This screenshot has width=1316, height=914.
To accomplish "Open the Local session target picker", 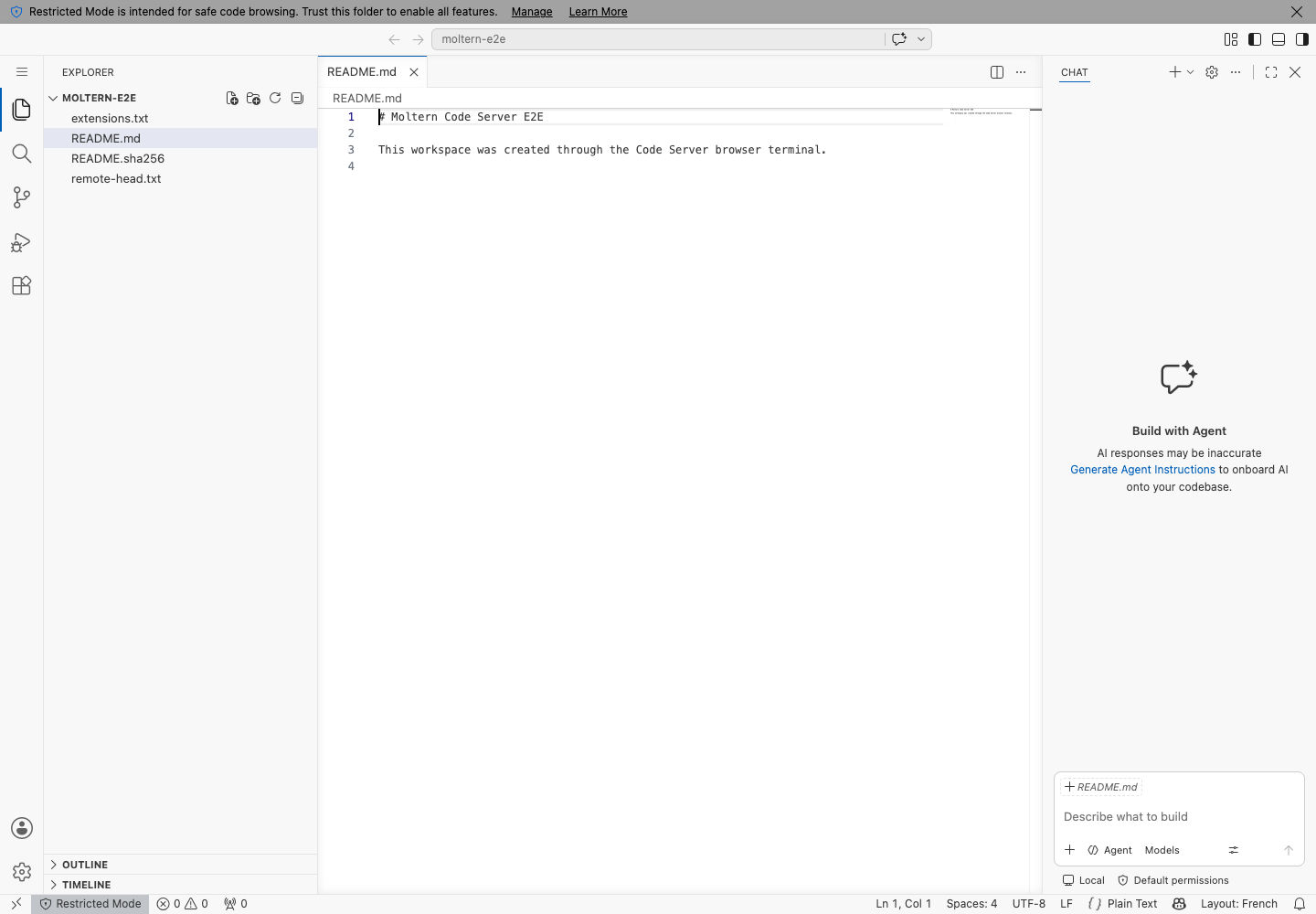I will click(x=1083, y=880).
